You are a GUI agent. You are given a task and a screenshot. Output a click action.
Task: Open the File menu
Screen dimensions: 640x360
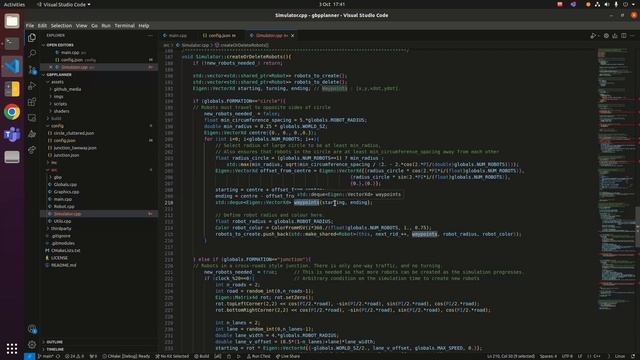point(30,26)
